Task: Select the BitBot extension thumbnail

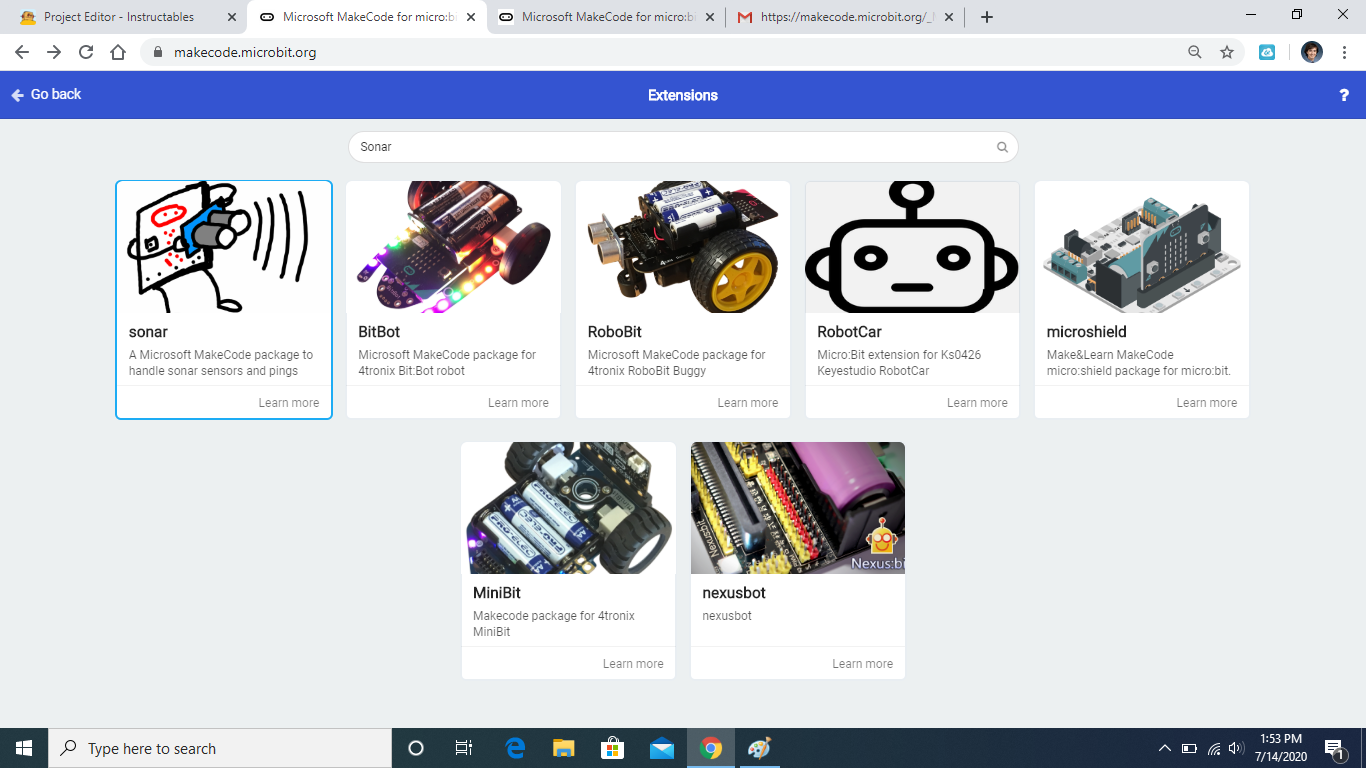Action: tap(454, 247)
